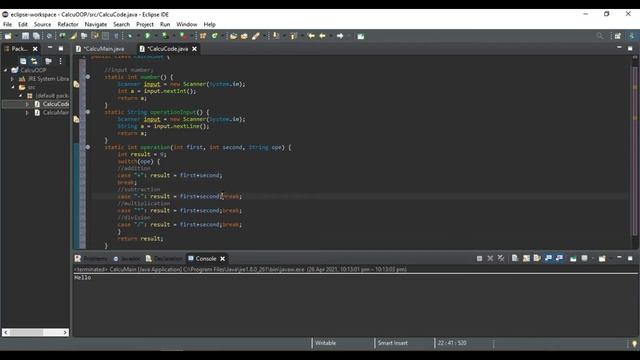The image size is (640, 360).
Task: Click the Open Type toolbar icon
Action: pos(233,36)
